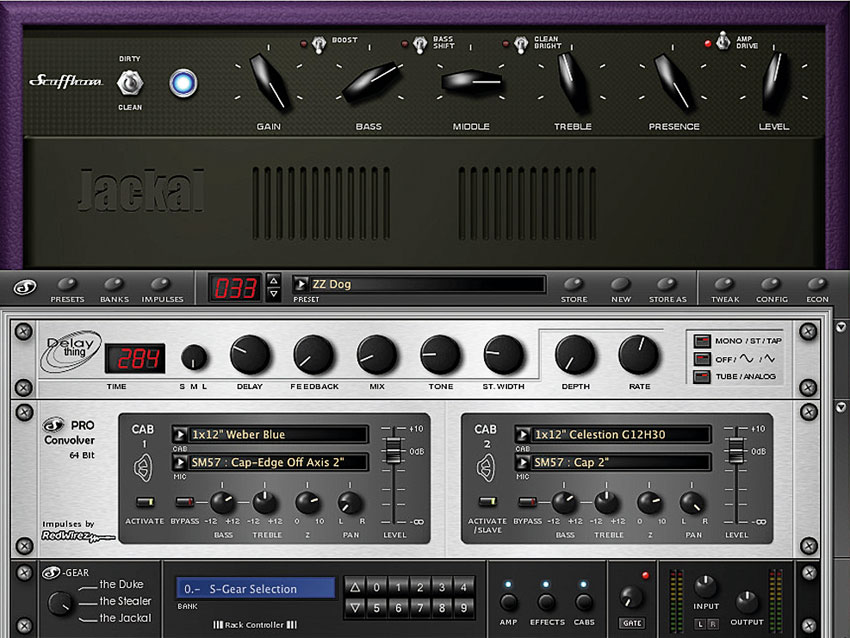Click the delay Mix knob
This screenshot has width=850, height=638.
(x=377, y=355)
